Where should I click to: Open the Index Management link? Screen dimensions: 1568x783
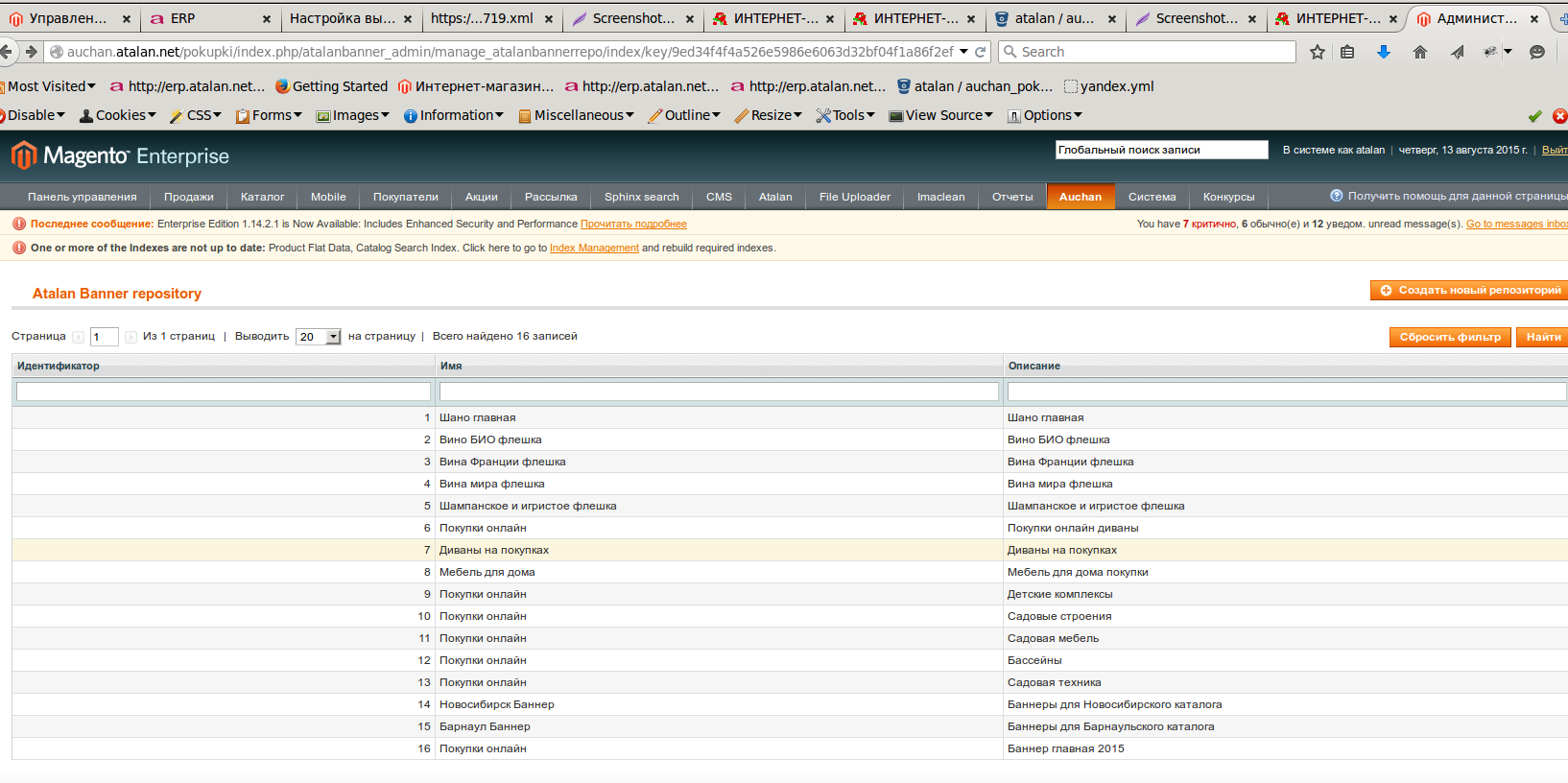[x=594, y=248]
